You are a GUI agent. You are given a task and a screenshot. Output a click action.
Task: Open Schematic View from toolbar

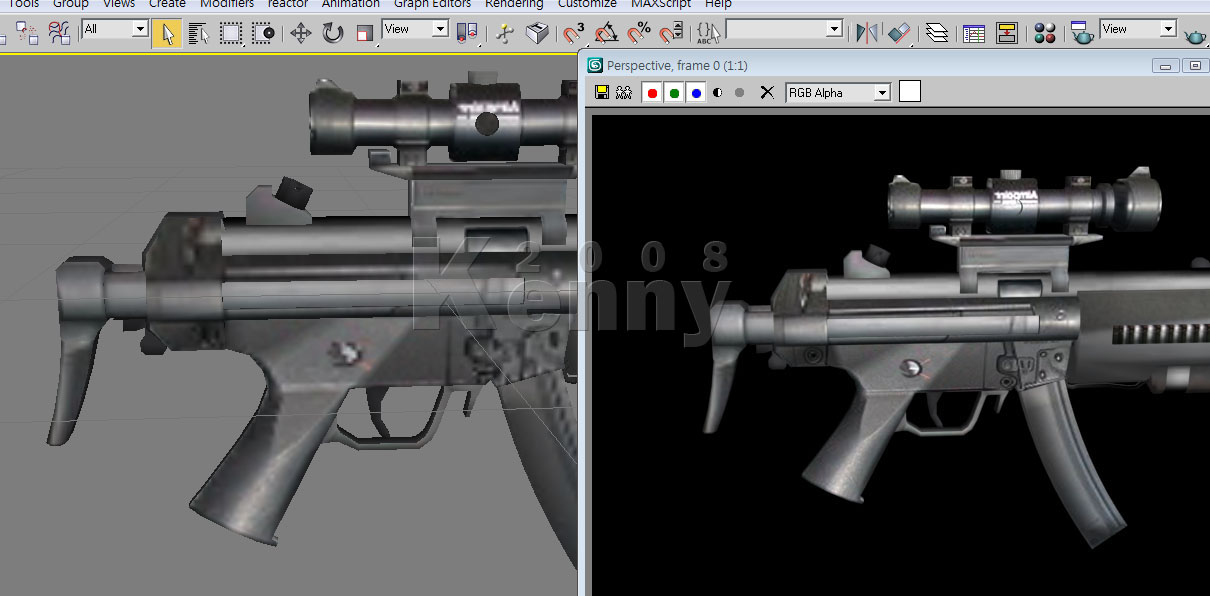pos(1007,33)
